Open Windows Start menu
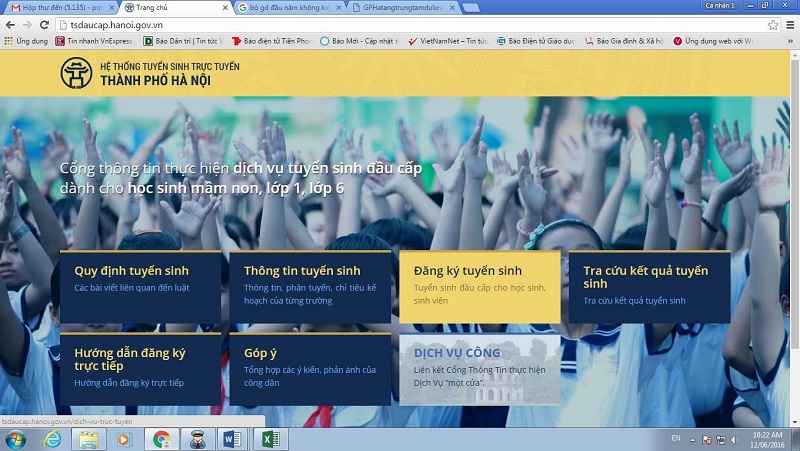Image resolution: width=800 pixels, height=451 pixels. (x=15, y=438)
